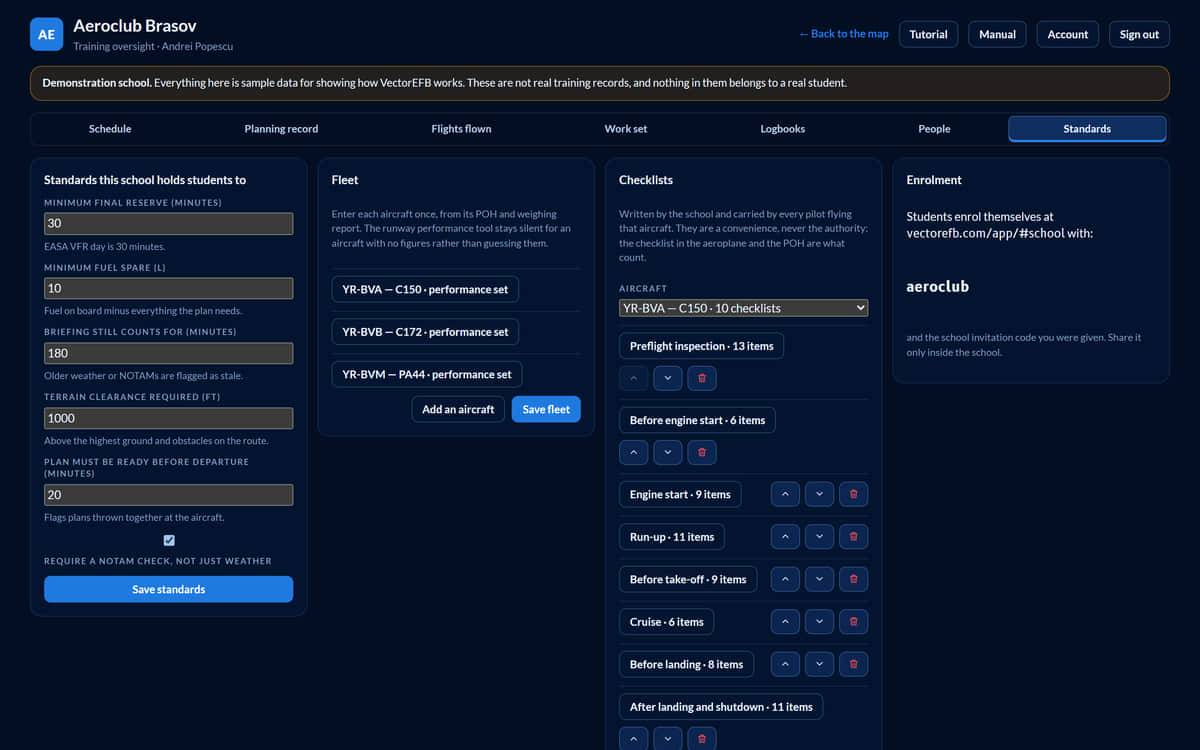
Task: Edit the Minimum final reserve field
Action: tap(169, 224)
